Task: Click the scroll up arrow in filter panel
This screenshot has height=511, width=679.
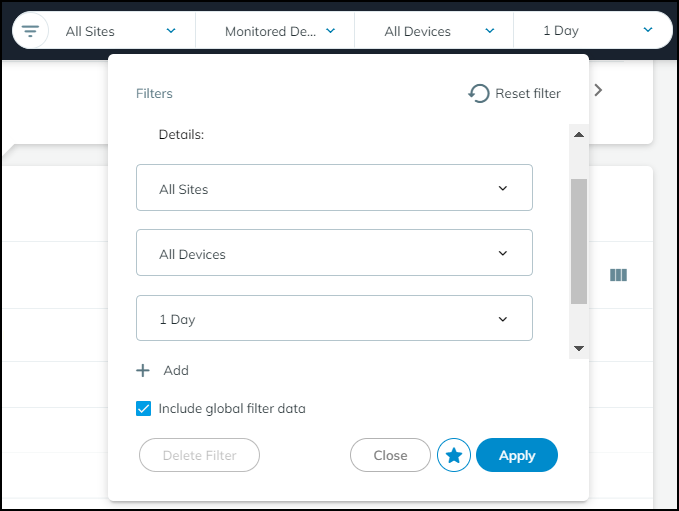Action: pyautogui.click(x=578, y=135)
